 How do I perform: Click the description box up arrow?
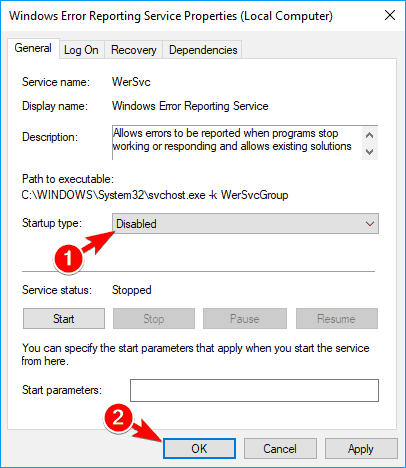click(x=369, y=135)
